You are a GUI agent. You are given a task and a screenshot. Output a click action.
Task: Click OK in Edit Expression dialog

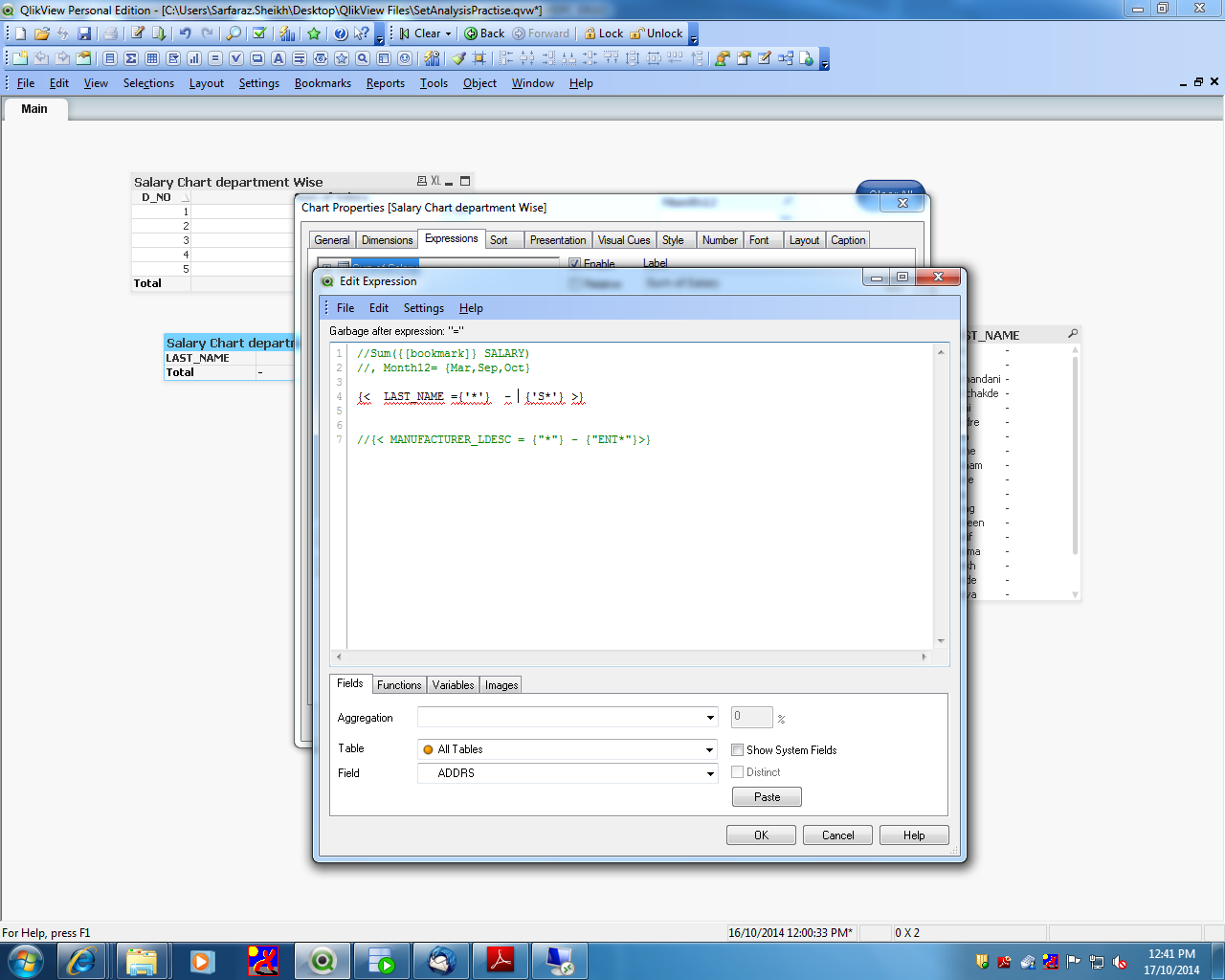(x=761, y=835)
